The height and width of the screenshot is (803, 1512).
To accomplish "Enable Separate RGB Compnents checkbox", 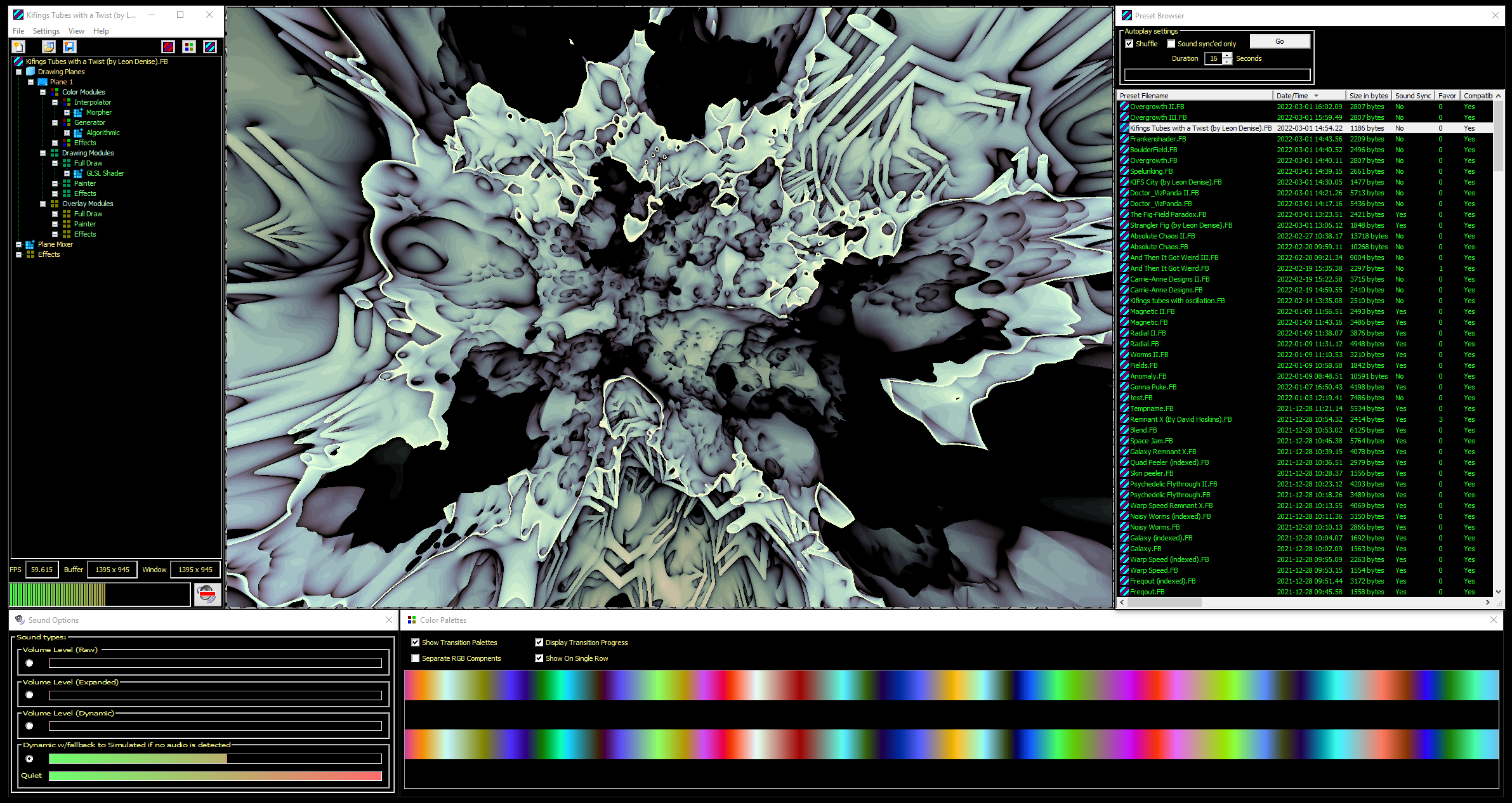I will (416, 658).
